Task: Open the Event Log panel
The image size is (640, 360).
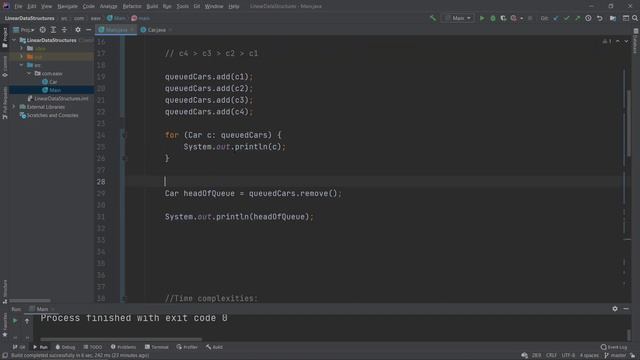Action: pyautogui.click(x=613, y=347)
